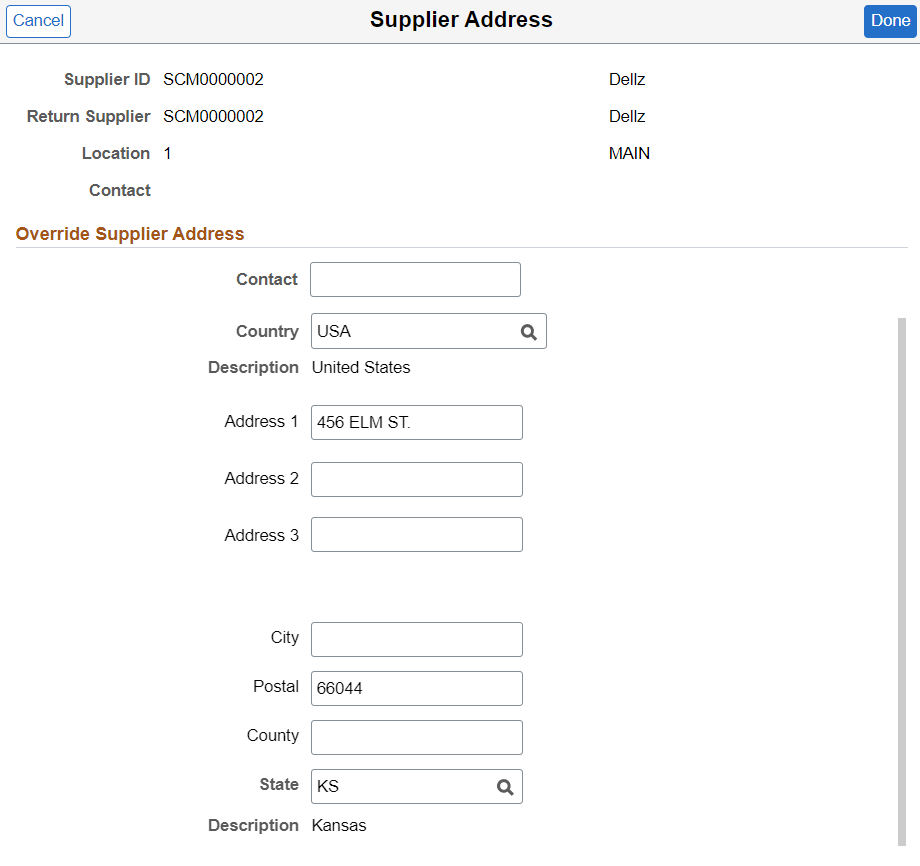Click the Address 1 field with 456 ELM ST.

point(416,422)
